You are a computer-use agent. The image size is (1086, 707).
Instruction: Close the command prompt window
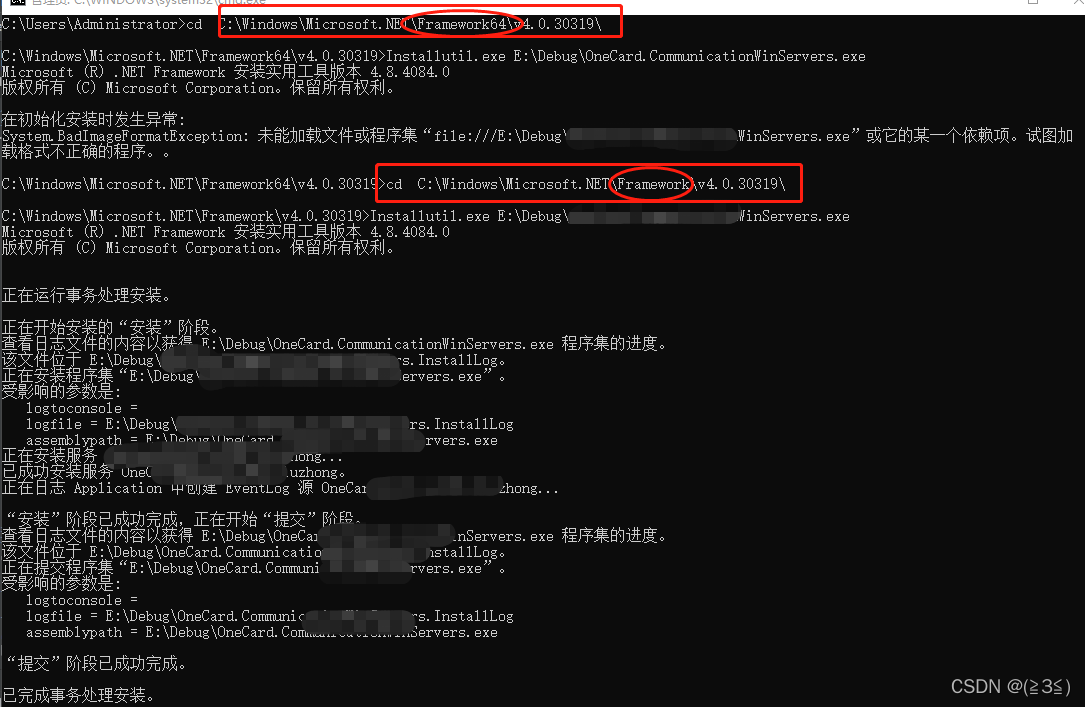(1077, 2)
